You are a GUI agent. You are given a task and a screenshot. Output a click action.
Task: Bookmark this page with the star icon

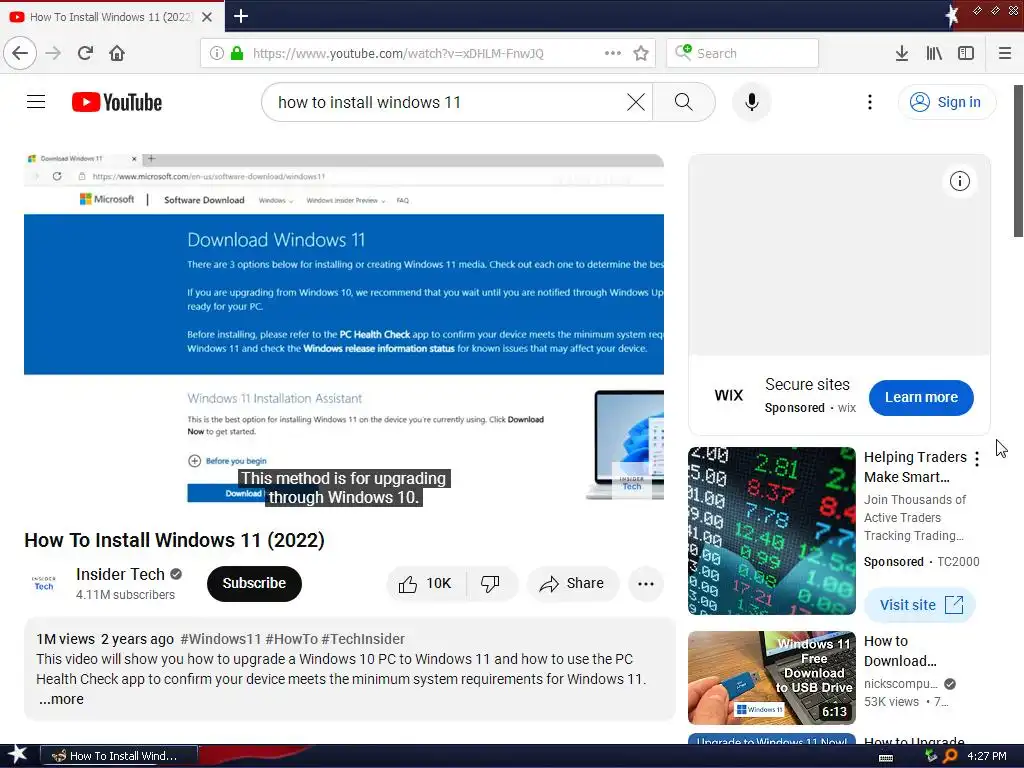(x=641, y=53)
